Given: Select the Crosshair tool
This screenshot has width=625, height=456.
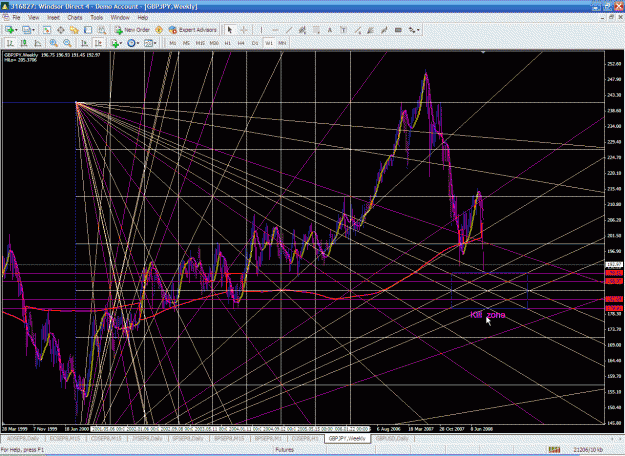Looking at the screenshot, I should [244, 30].
